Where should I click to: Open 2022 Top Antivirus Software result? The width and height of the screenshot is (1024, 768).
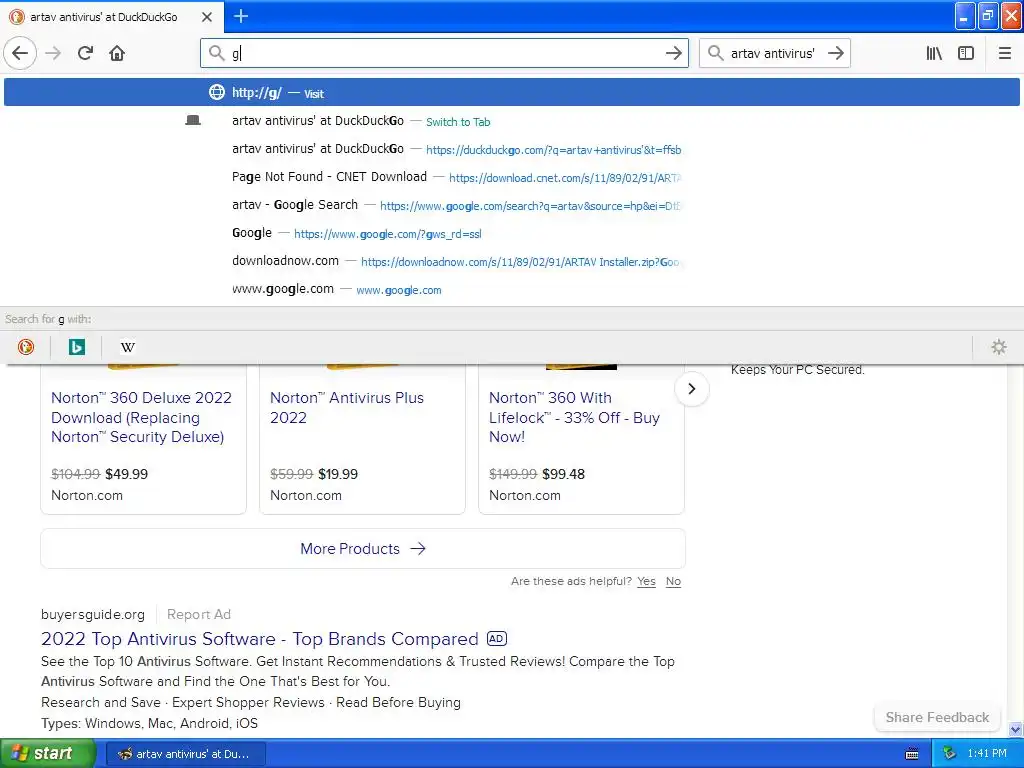tap(259, 639)
